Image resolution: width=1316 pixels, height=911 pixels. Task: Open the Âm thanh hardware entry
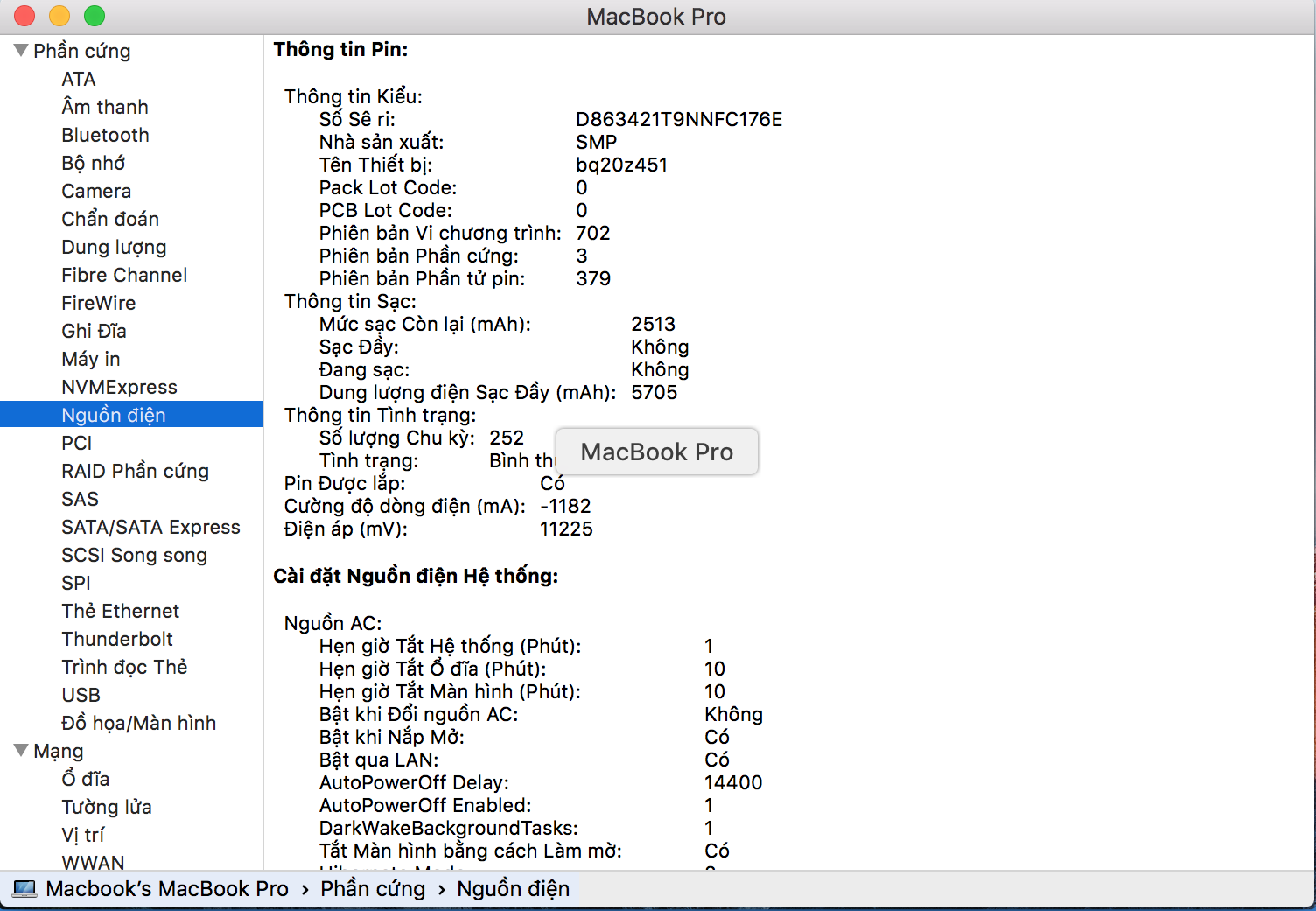[104, 107]
